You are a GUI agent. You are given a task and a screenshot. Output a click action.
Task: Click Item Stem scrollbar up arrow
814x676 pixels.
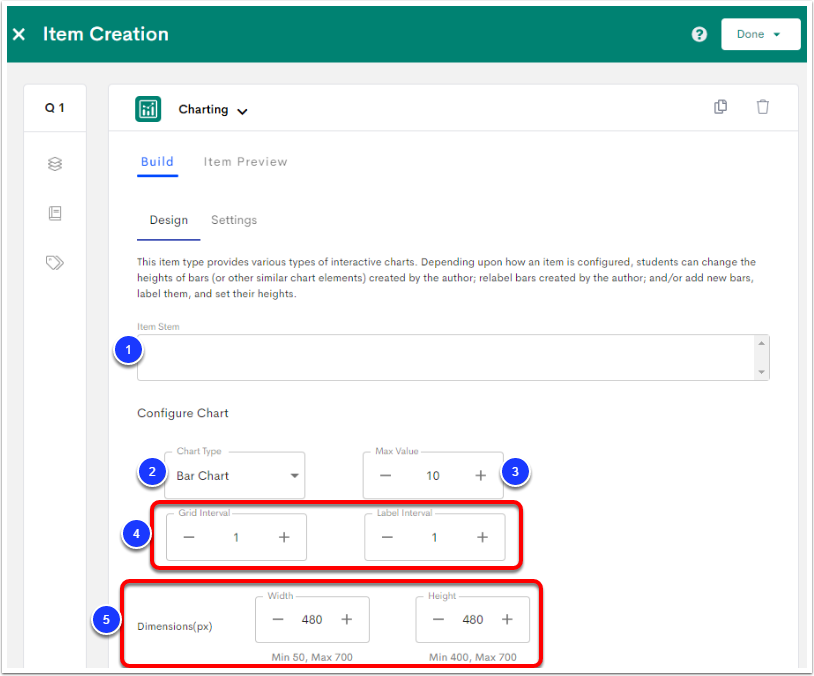762,343
